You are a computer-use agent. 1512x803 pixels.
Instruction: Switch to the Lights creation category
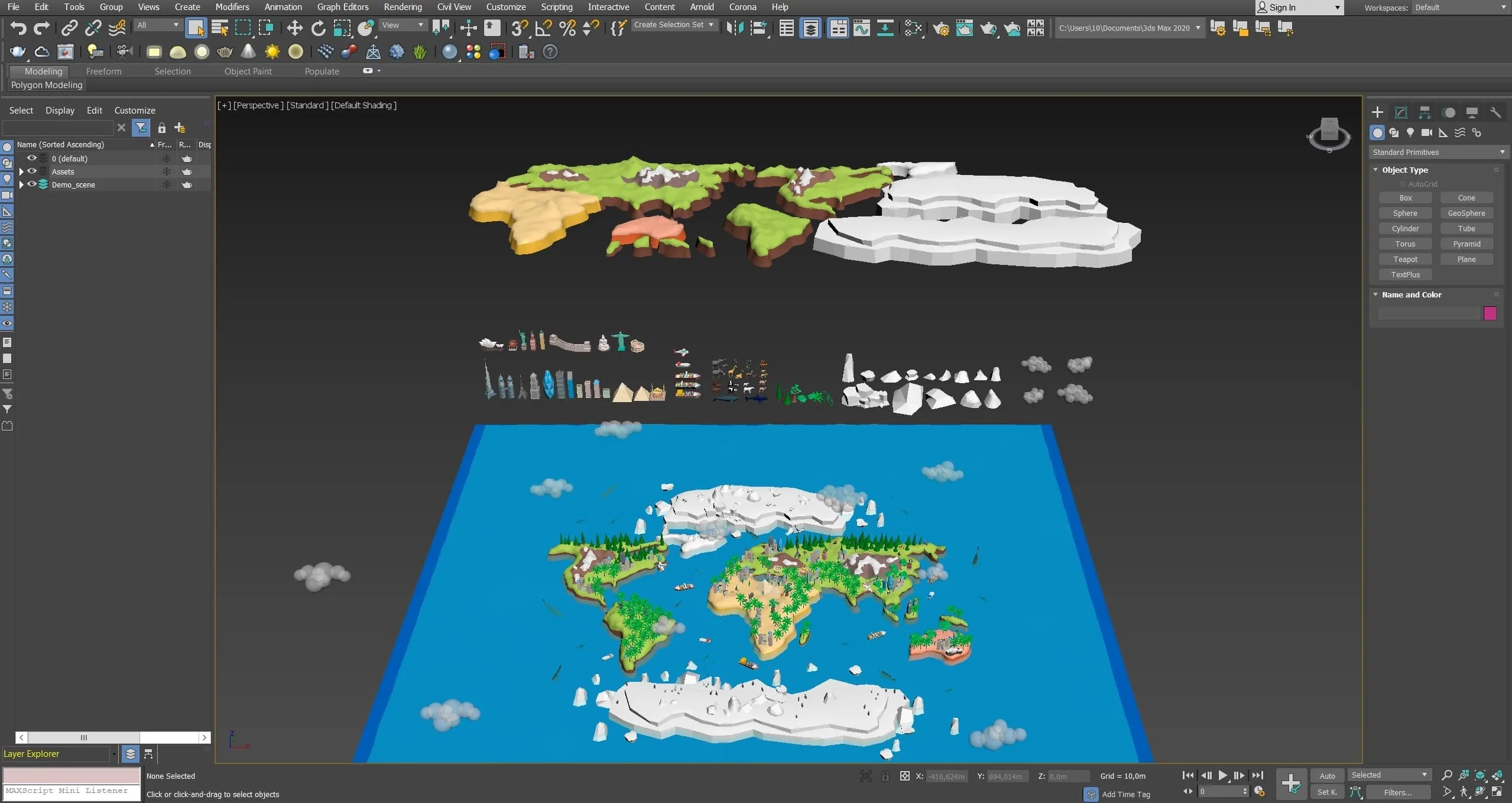pos(1410,132)
